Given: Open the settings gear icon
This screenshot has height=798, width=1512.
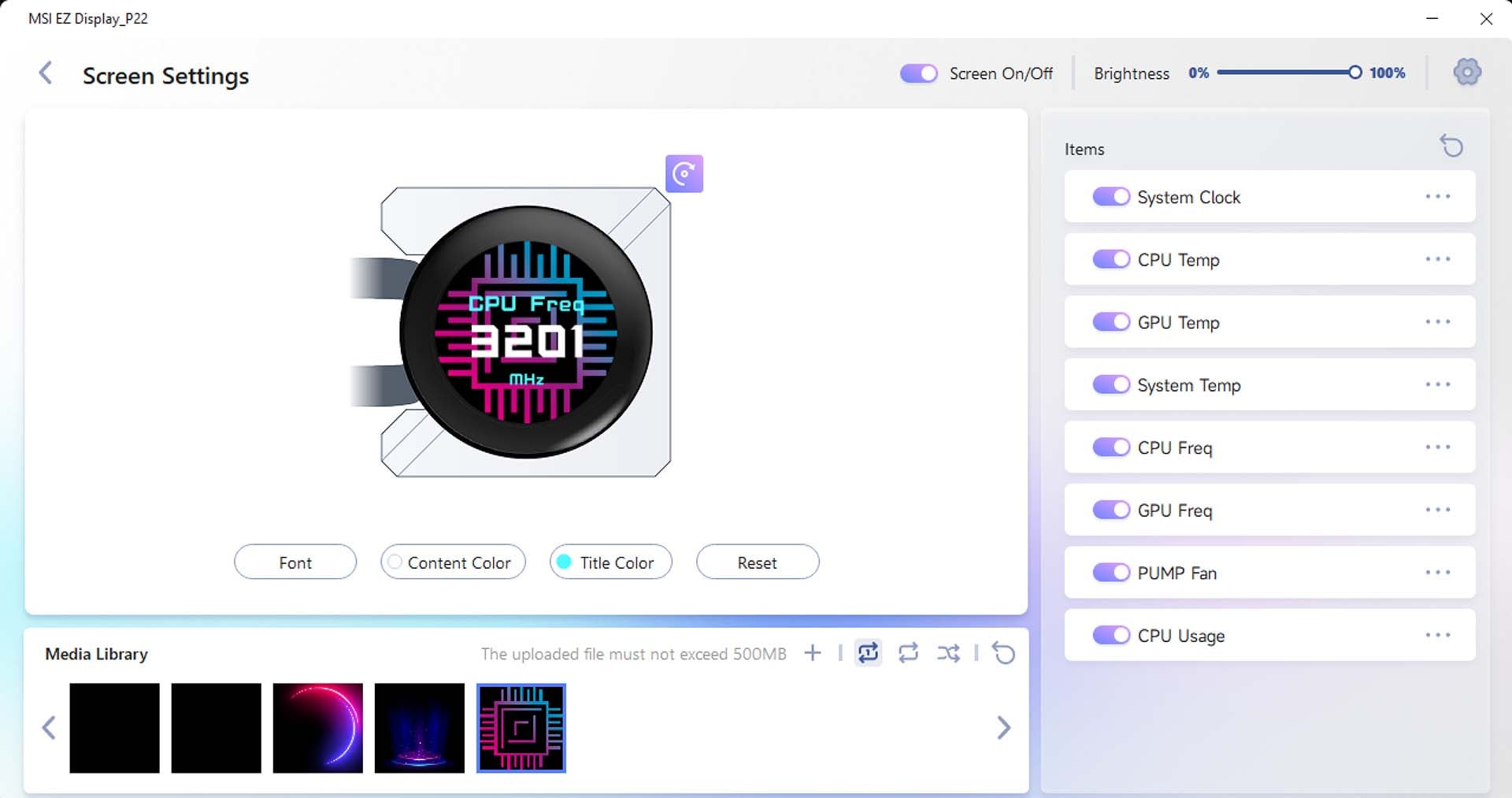Looking at the screenshot, I should point(1466,72).
